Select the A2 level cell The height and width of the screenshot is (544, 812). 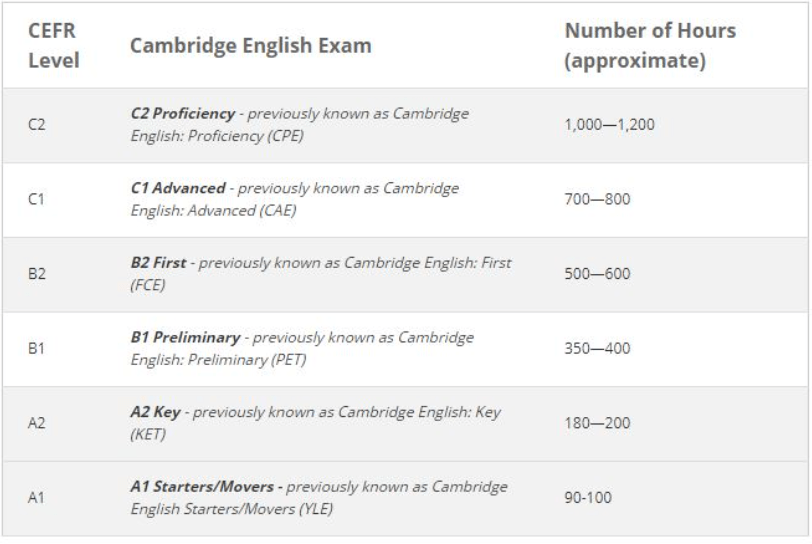coord(36,423)
